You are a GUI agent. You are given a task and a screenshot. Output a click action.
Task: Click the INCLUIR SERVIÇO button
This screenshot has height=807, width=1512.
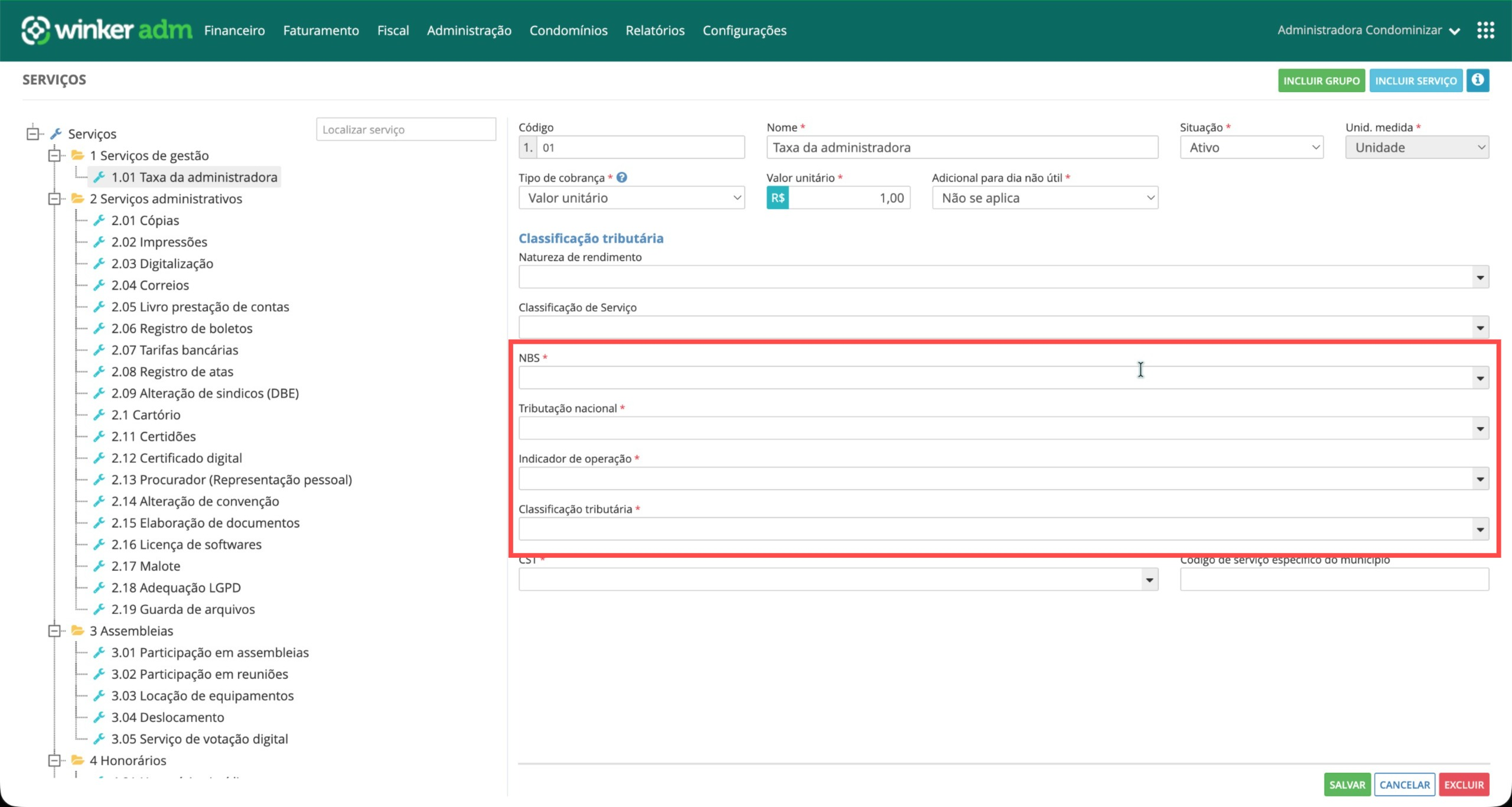pyautogui.click(x=1415, y=81)
